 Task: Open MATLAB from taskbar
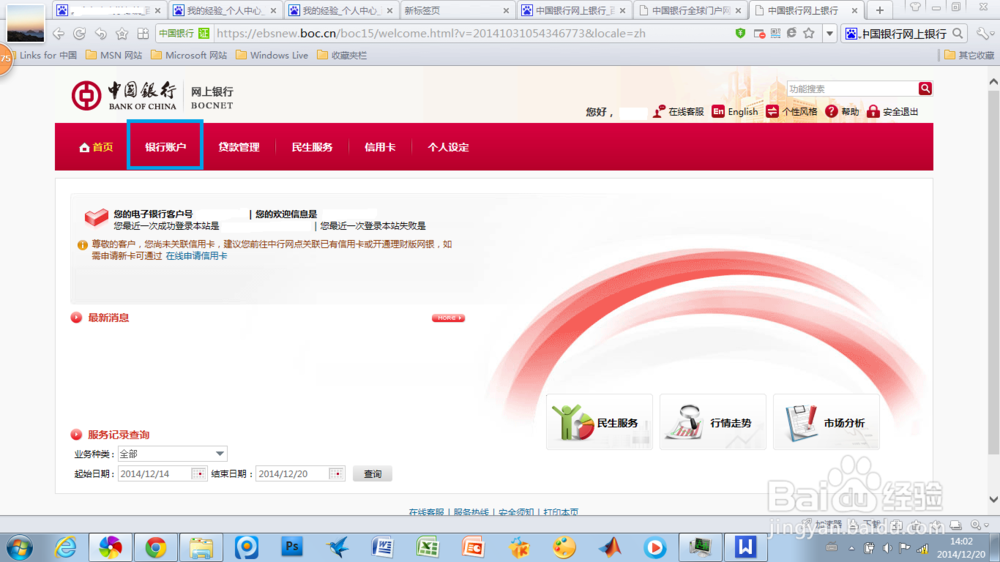(609, 547)
